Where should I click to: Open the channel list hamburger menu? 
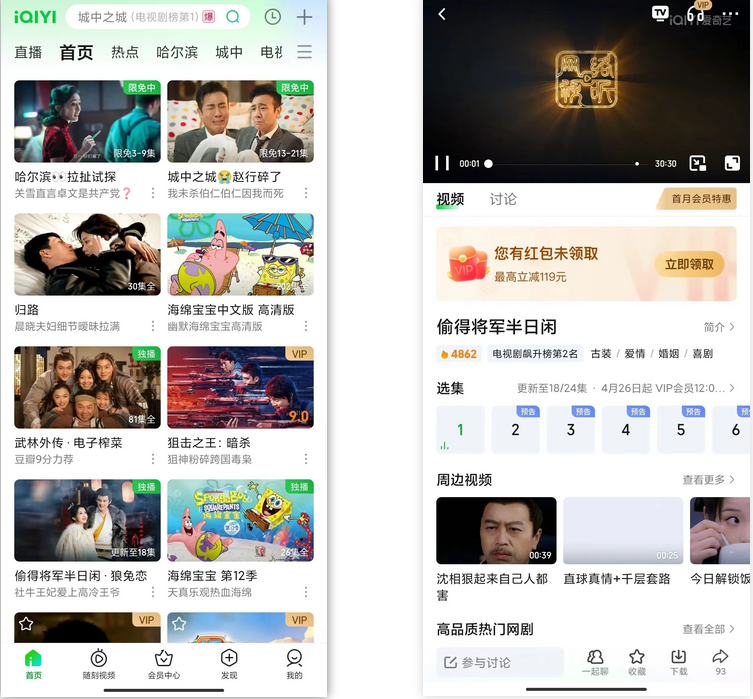(304, 51)
